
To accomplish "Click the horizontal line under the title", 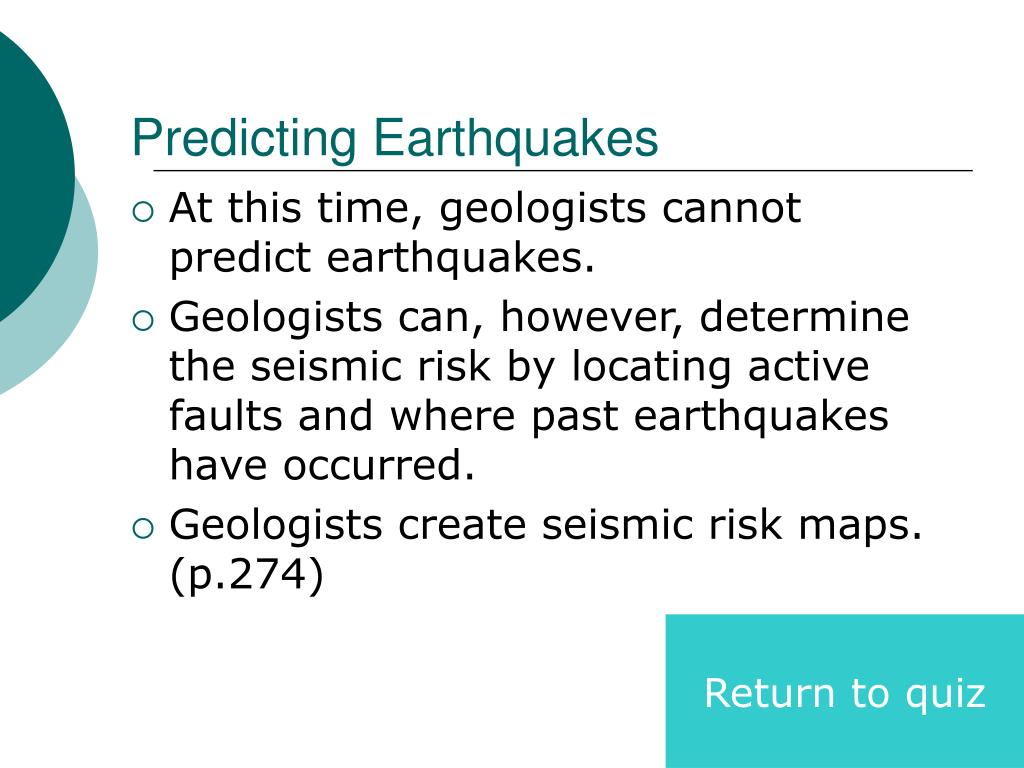I will coord(563,170).
